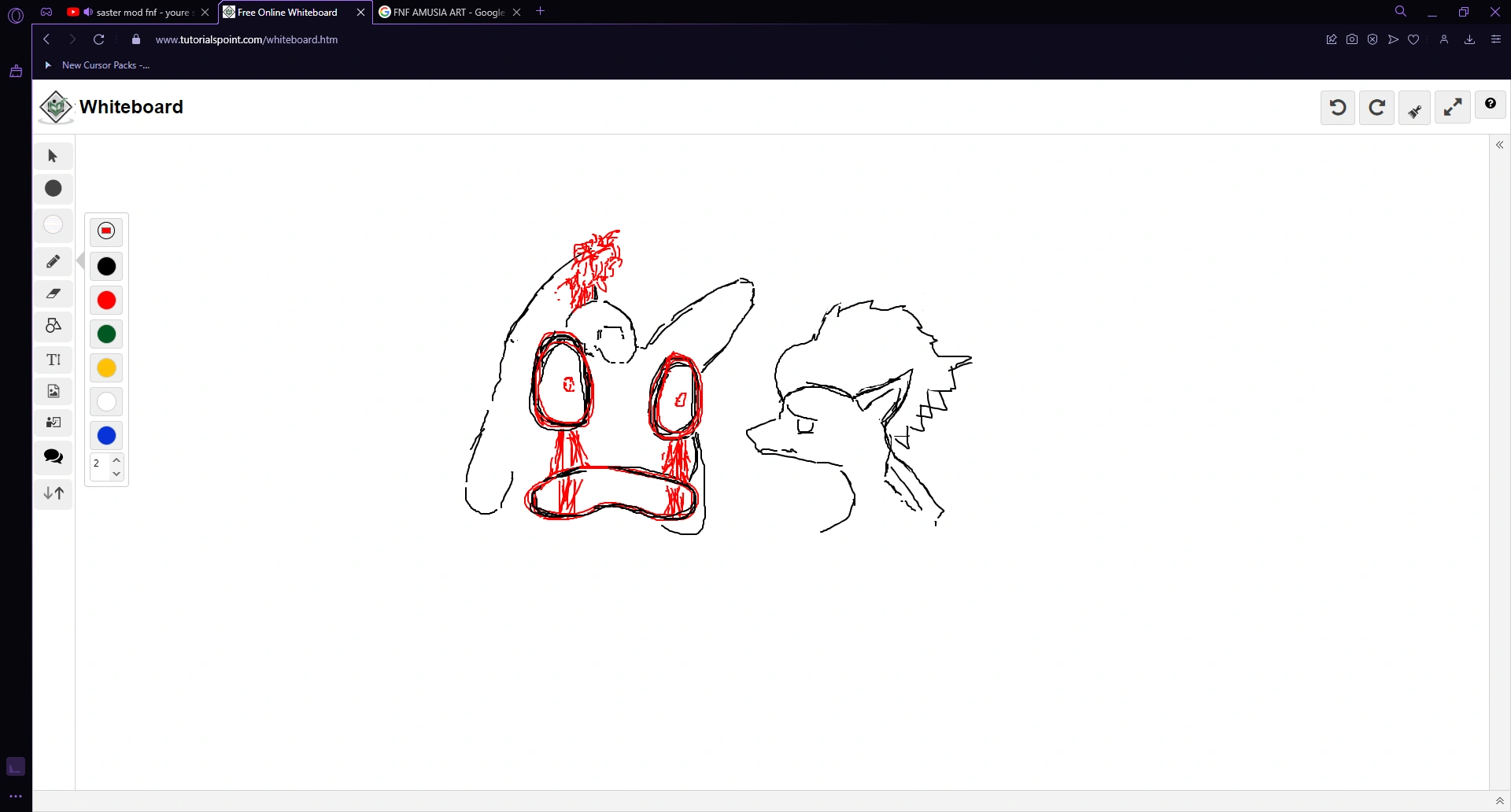Select the Eraser tool
This screenshot has width=1511, height=812.
53,293
